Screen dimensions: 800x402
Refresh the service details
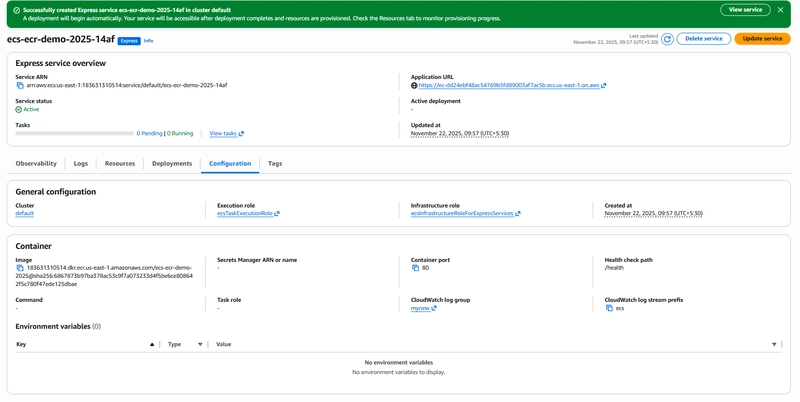coord(667,39)
